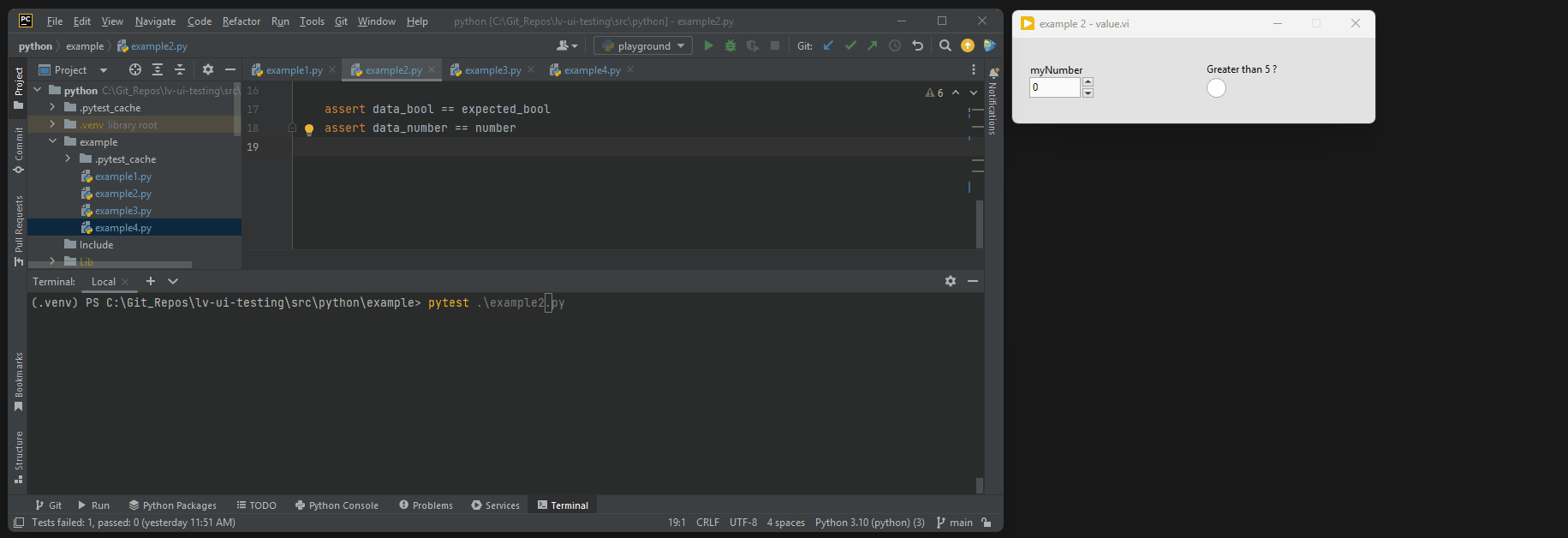Click main Git branch in status bar
1568x538 pixels.
[955, 523]
